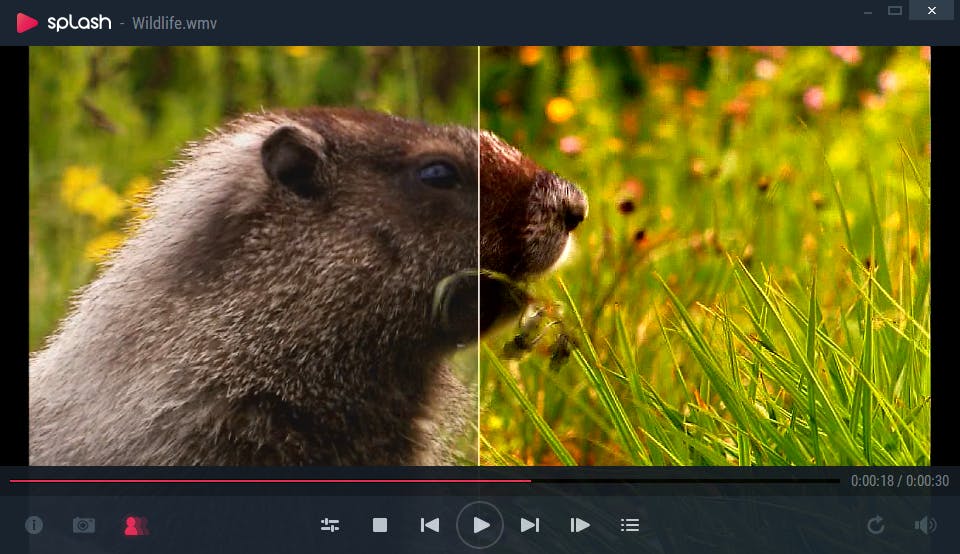Click the Splash logo in the title bar
The image size is (960, 554).
click(x=64, y=23)
